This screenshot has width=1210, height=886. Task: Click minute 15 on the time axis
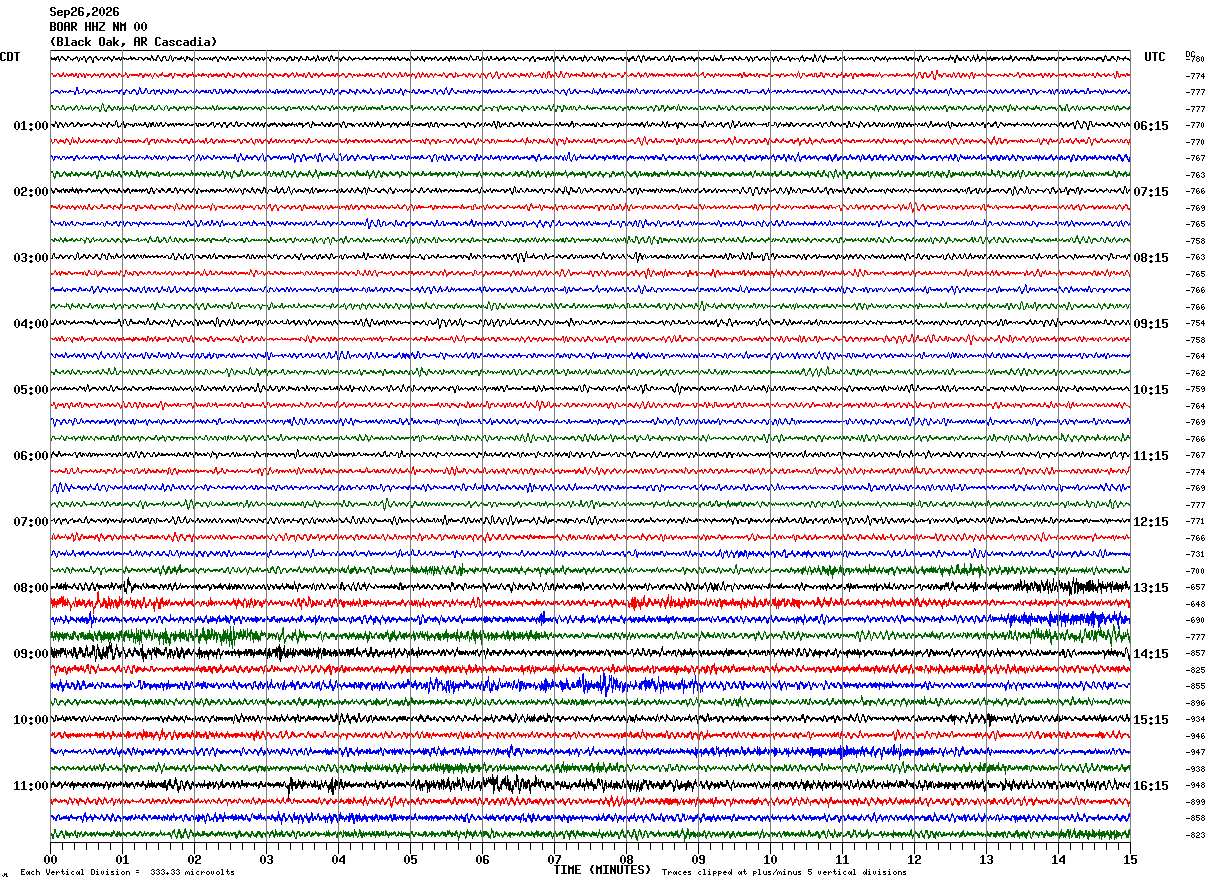tap(1130, 859)
